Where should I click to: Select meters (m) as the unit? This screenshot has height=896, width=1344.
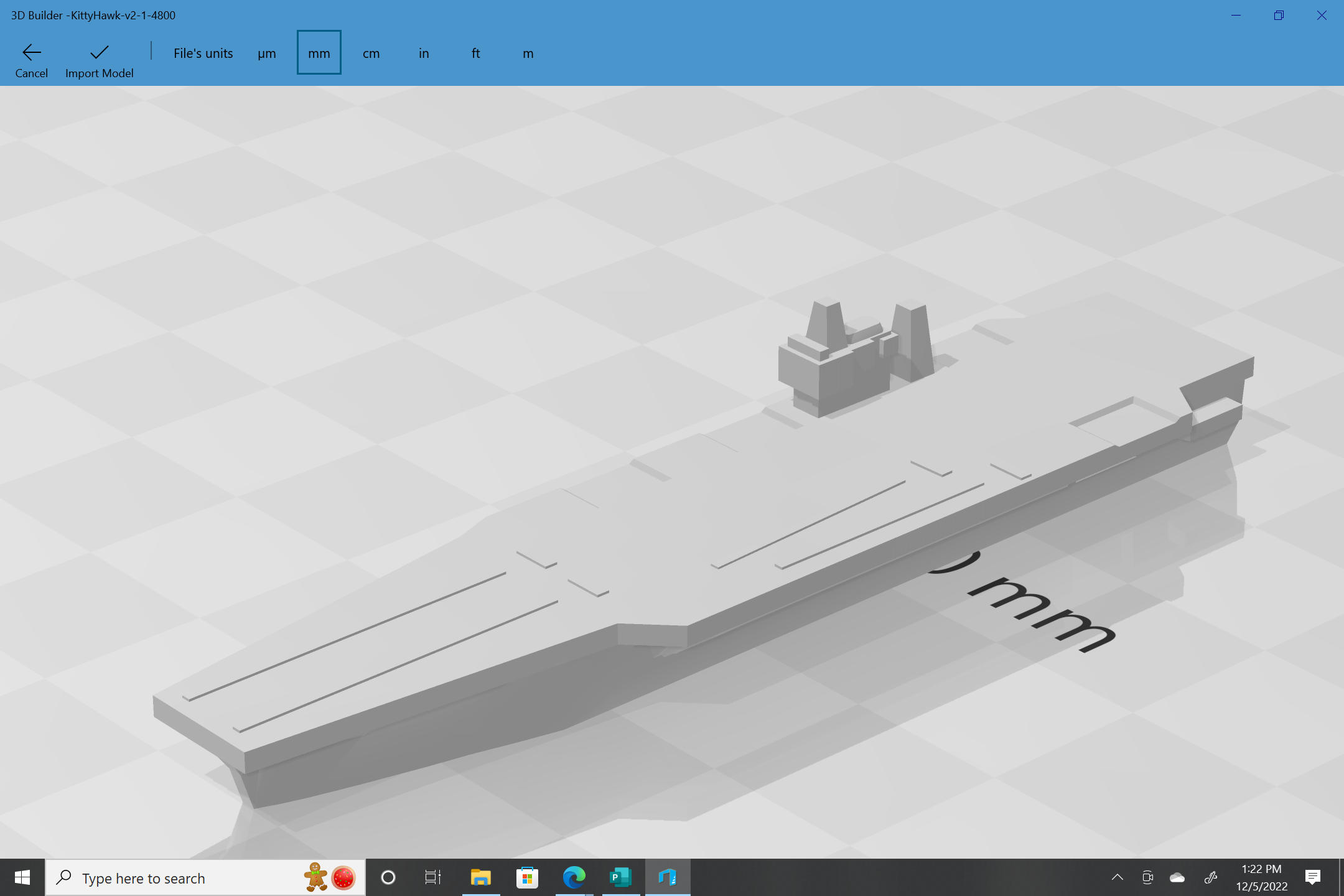528,54
